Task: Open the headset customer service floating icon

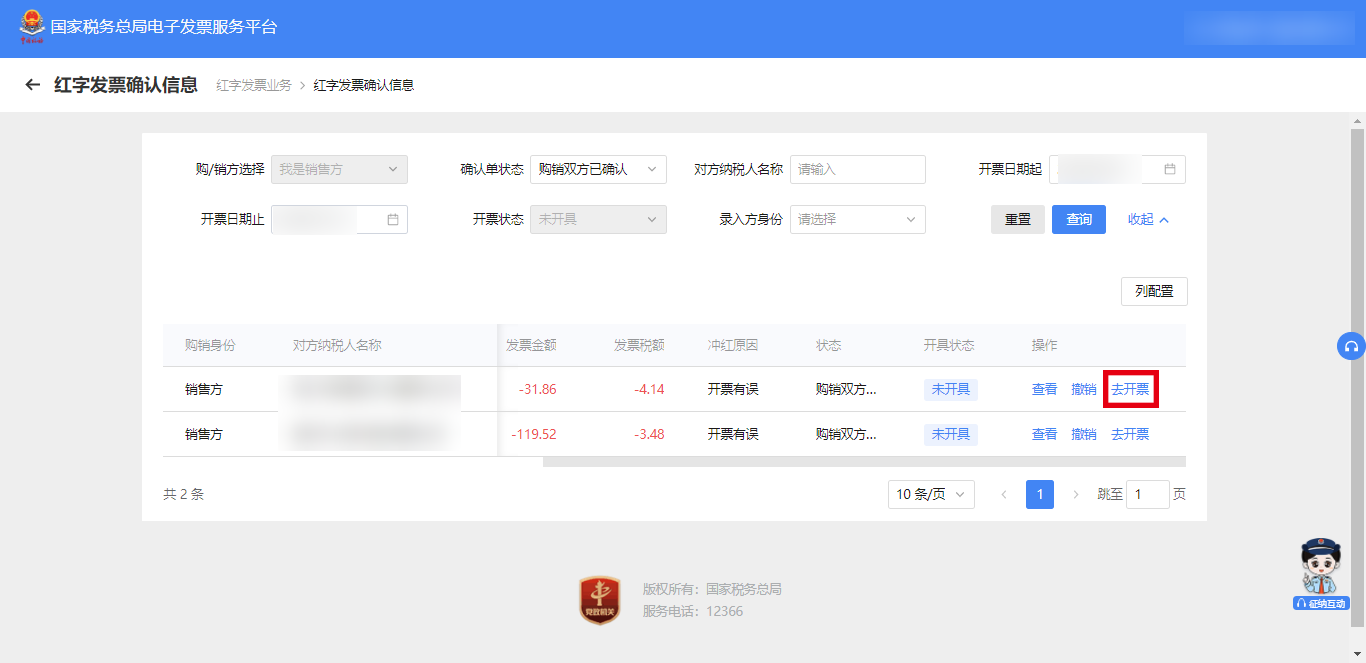Action: 1351,346
